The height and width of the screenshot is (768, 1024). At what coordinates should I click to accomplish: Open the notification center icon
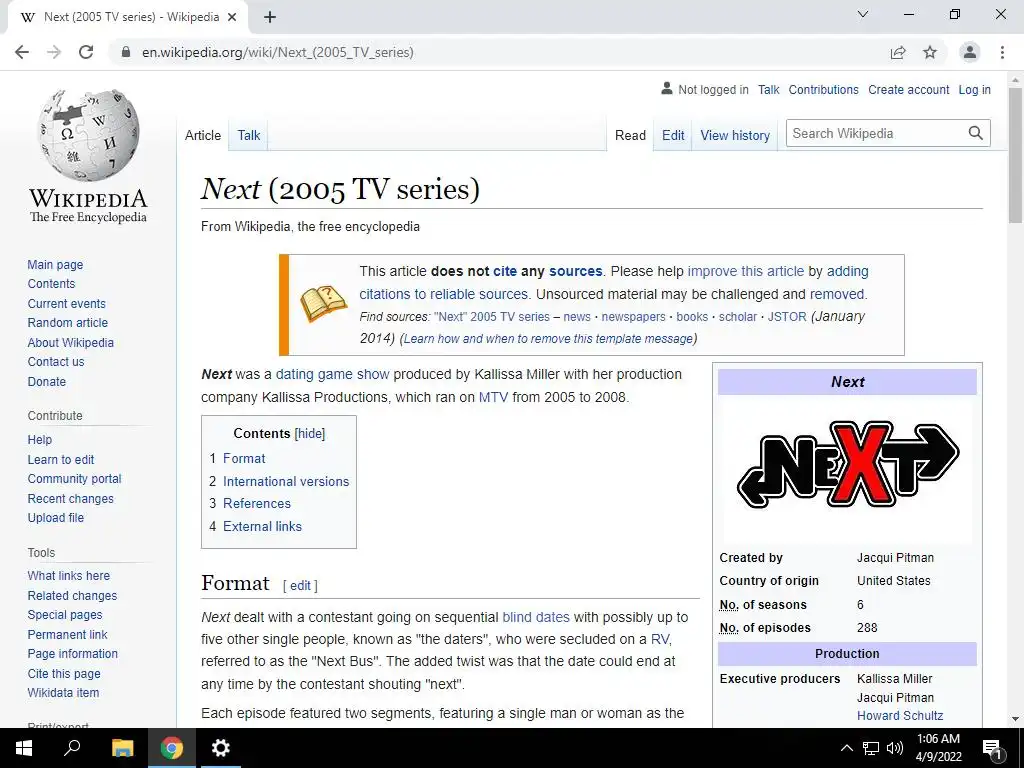tap(992, 748)
